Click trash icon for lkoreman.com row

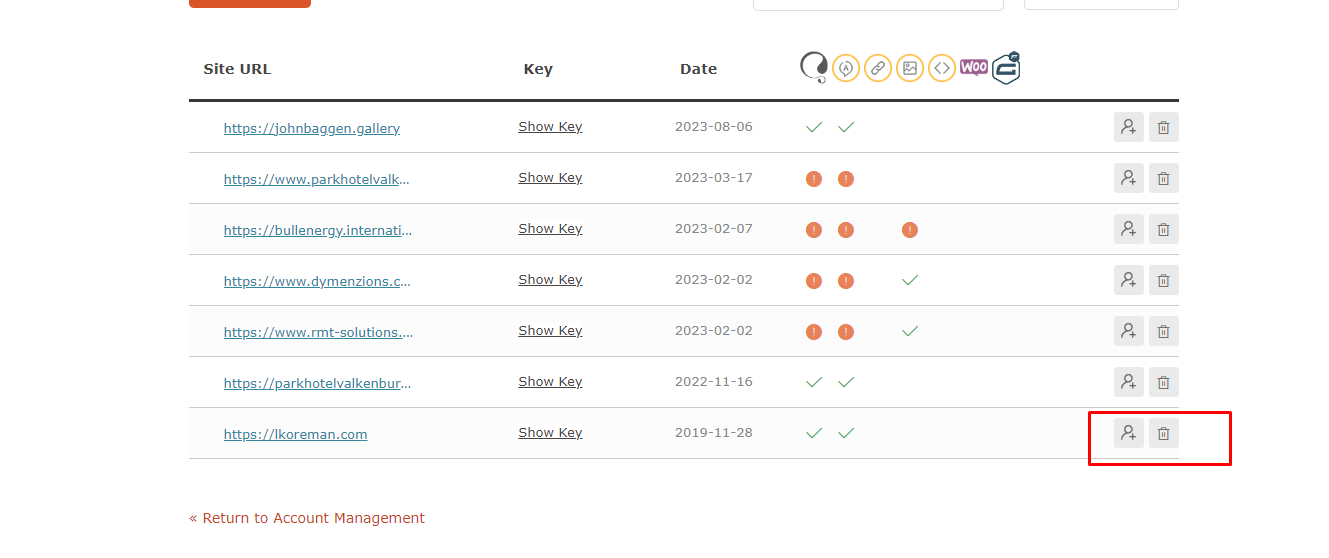click(x=1164, y=433)
